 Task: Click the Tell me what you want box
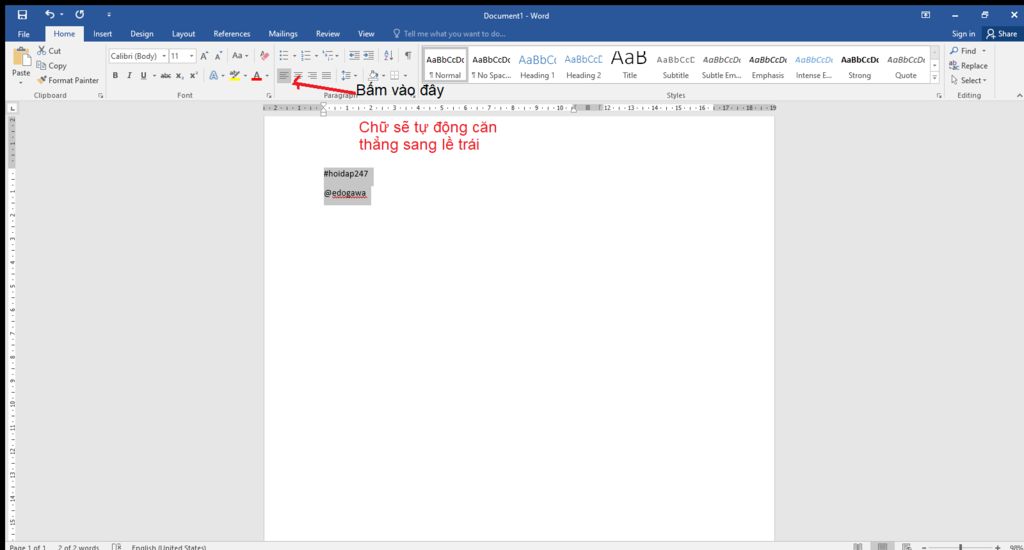pos(451,34)
